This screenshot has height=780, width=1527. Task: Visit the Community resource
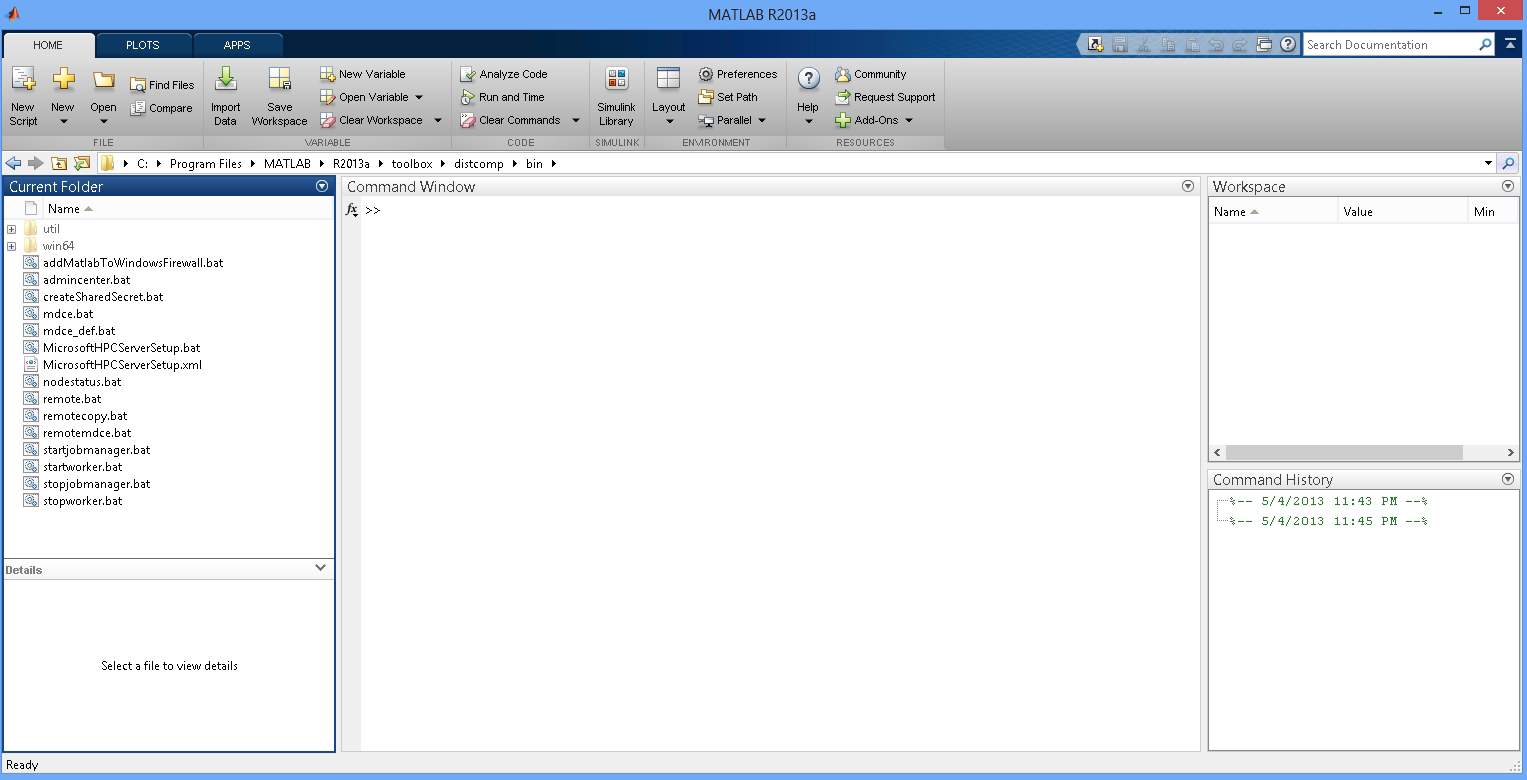tap(871, 74)
